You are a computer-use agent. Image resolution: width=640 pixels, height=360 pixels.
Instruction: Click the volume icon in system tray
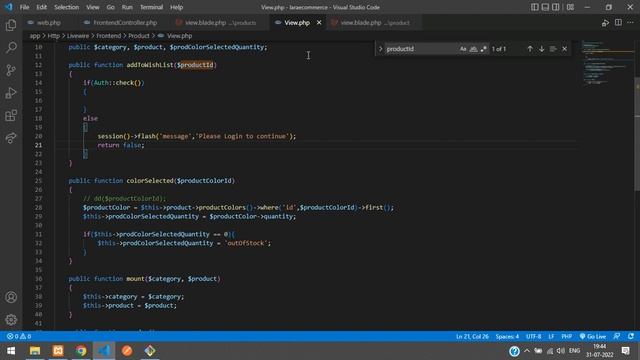[x=561, y=351]
